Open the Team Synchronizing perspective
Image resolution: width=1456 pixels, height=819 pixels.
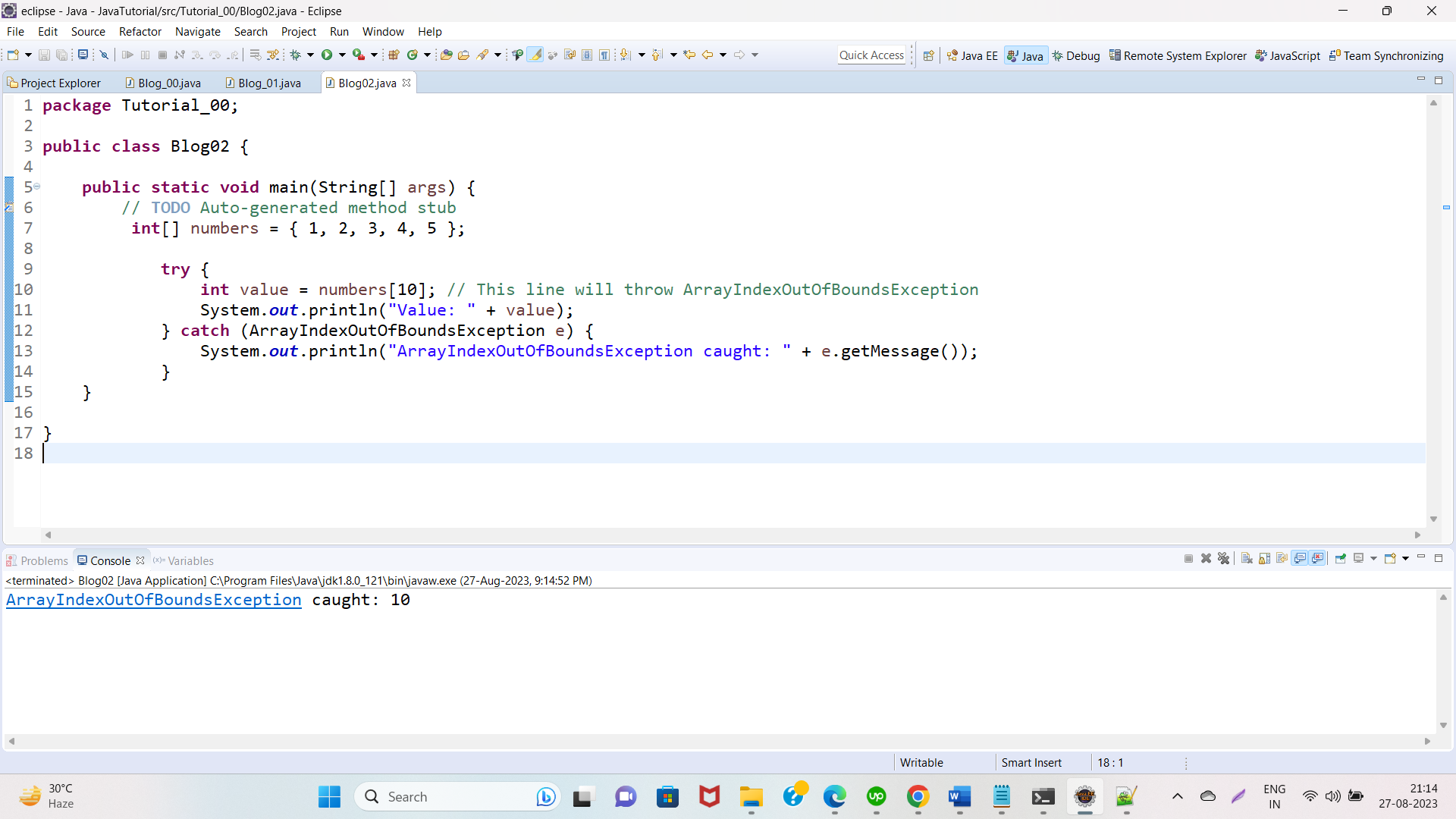(1386, 55)
